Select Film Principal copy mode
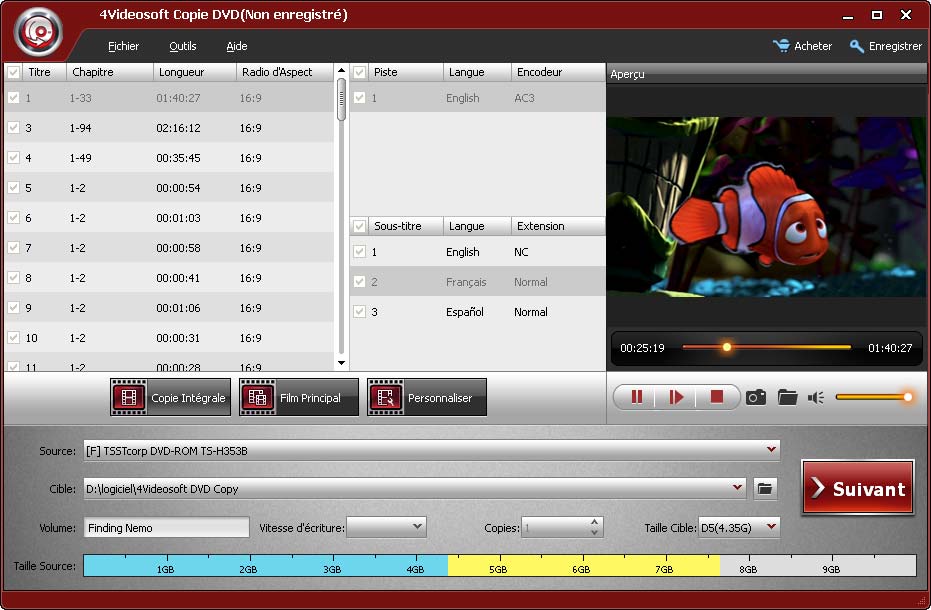The width and height of the screenshot is (931, 610). [298, 398]
